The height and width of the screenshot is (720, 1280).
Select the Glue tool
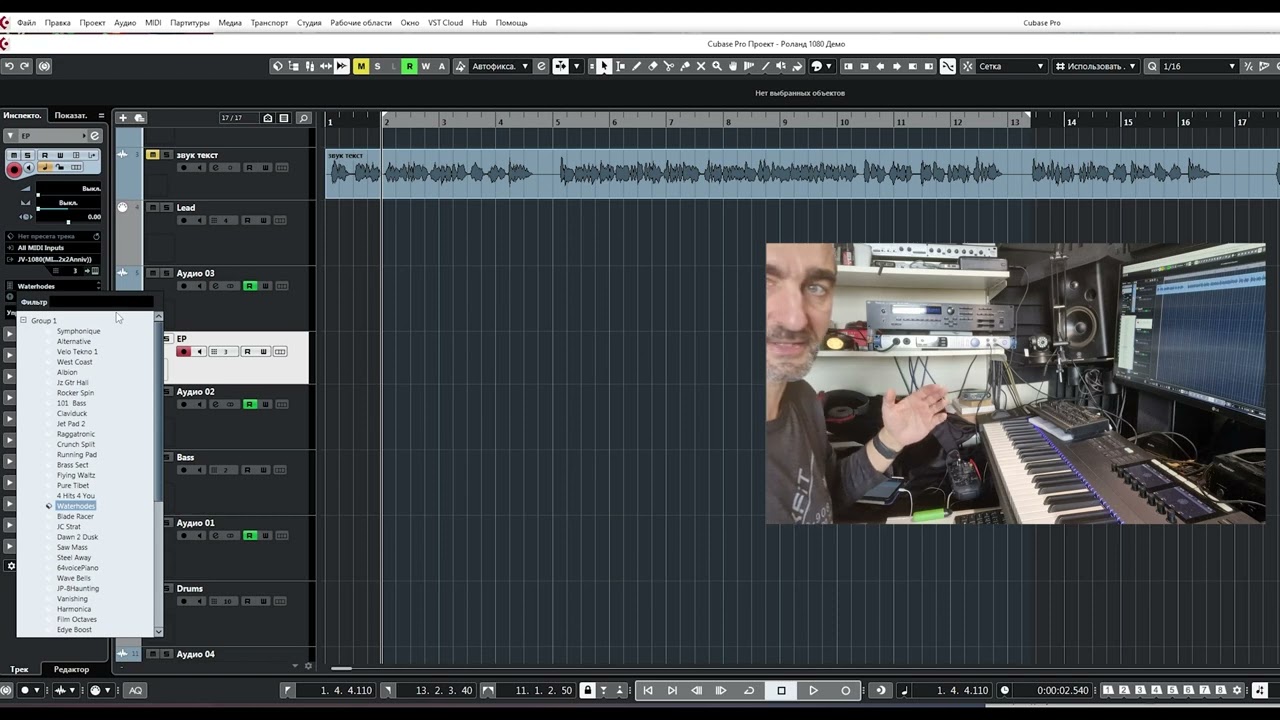pos(685,66)
